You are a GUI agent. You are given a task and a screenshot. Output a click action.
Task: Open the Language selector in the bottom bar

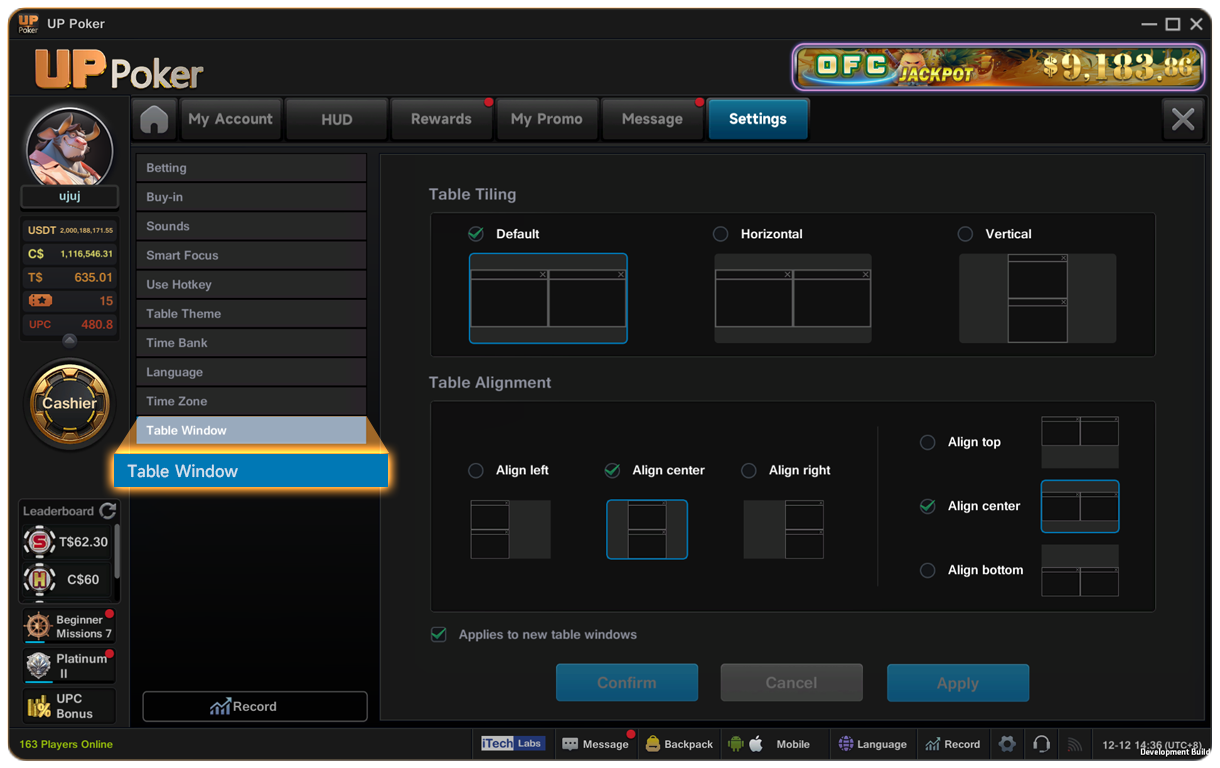pos(872,744)
